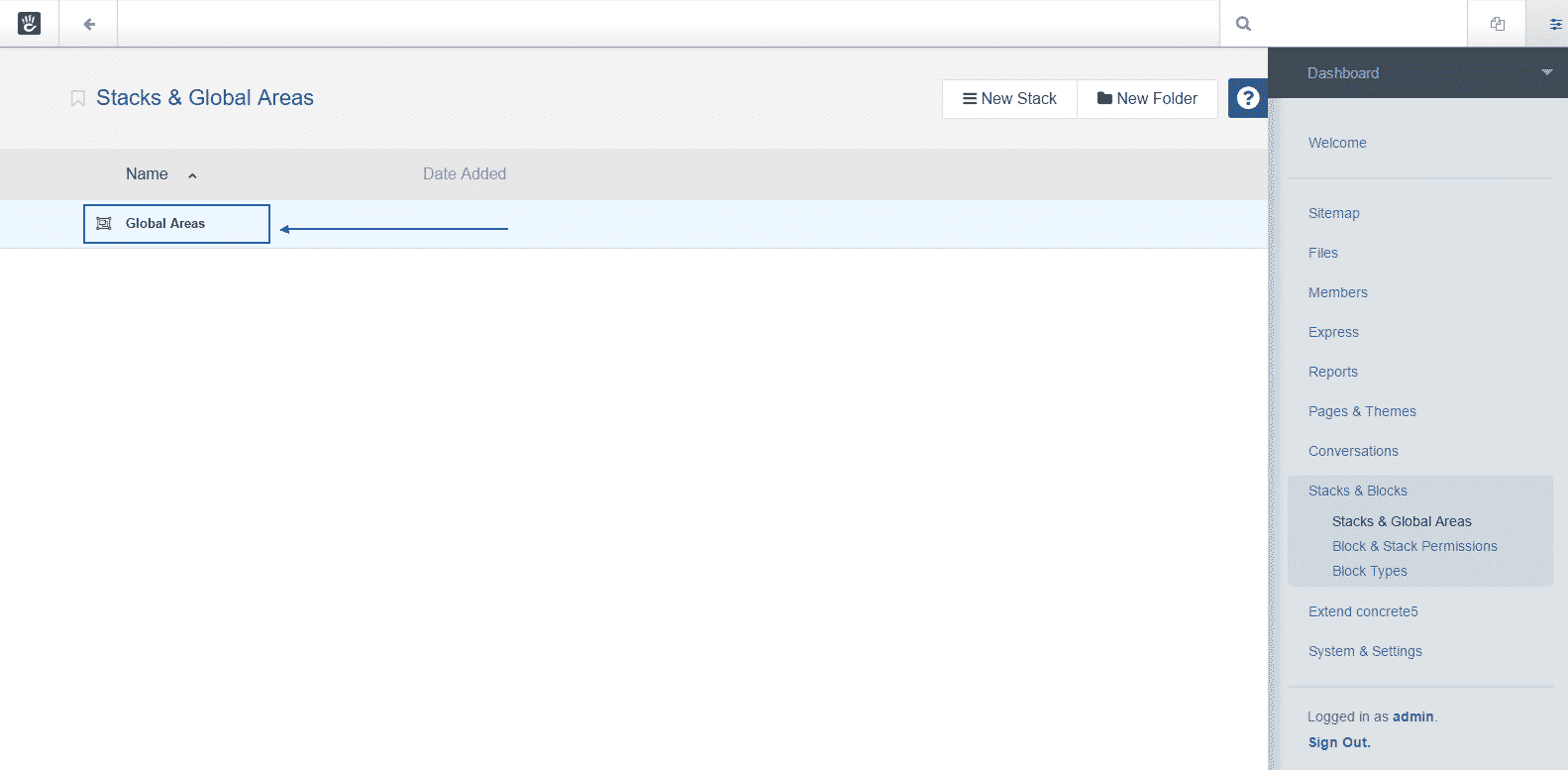Viewport: 1568px width, 770px height.
Task: Click the Sign Out link
Action: (x=1339, y=742)
